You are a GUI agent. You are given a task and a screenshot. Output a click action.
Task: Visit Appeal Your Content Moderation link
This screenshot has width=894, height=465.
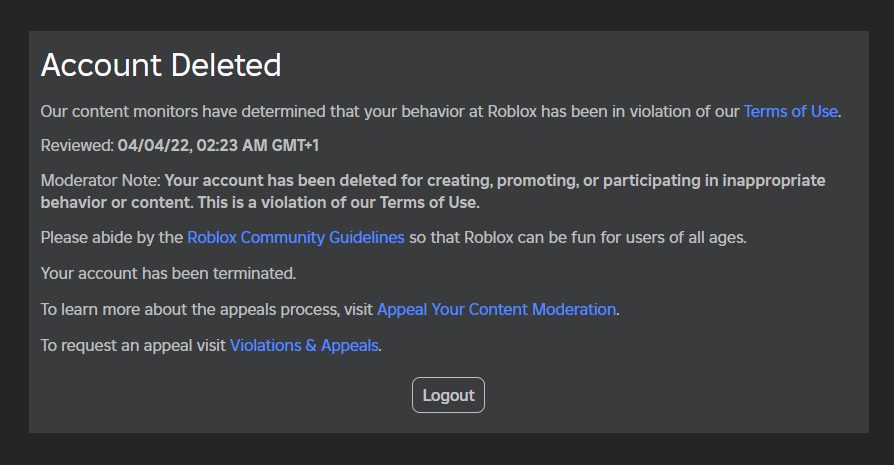point(496,310)
